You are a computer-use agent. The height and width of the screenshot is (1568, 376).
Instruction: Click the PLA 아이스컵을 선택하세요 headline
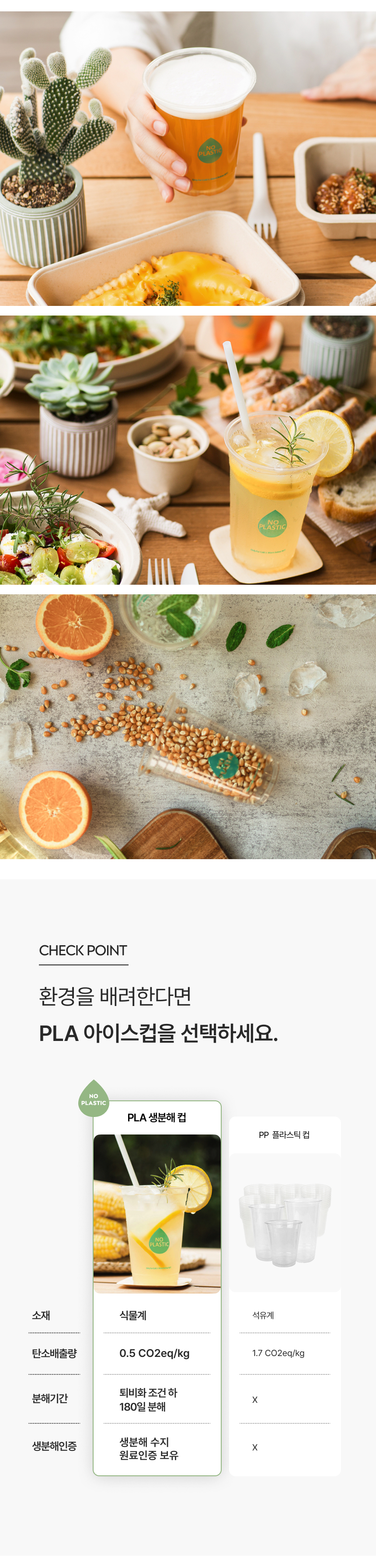click(158, 1033)
